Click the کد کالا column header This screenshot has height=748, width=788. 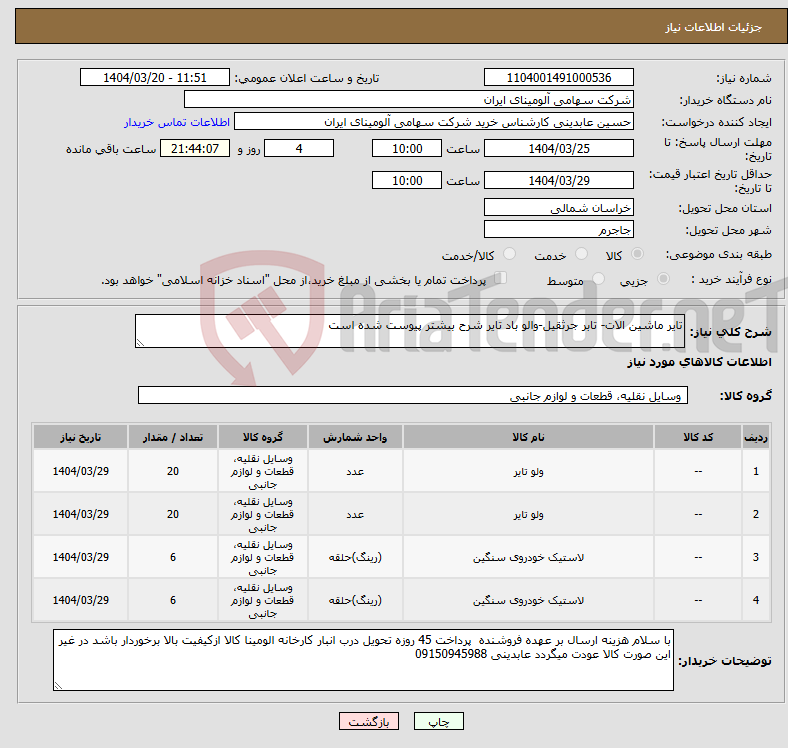click(x=698, y=437)
